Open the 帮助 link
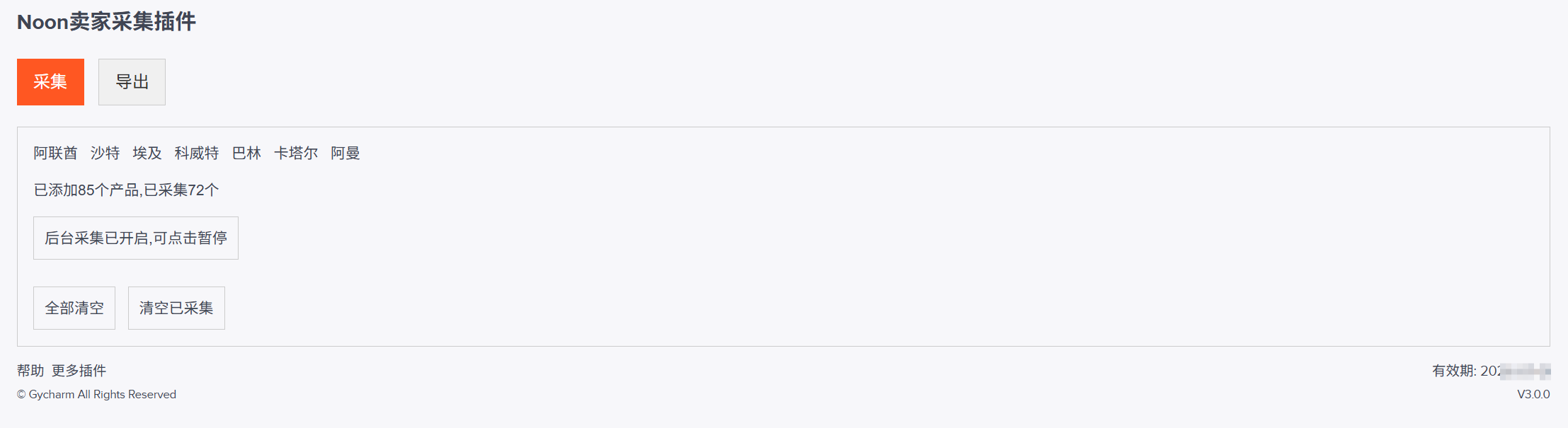 30,371
